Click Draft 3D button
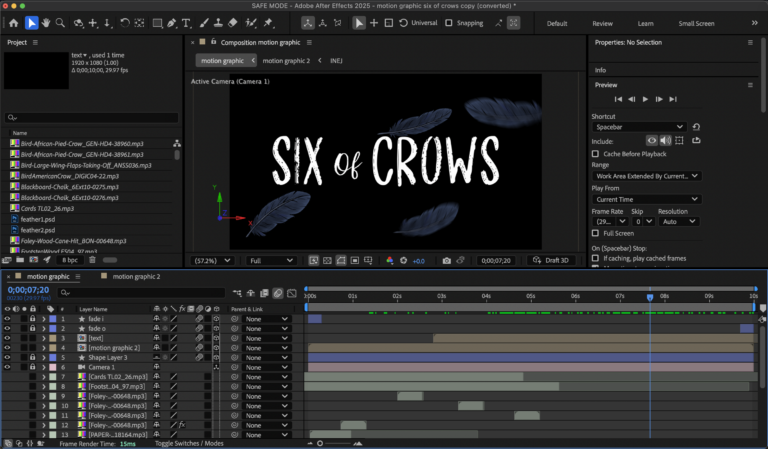The image size is (768, 449). point(551,260)
